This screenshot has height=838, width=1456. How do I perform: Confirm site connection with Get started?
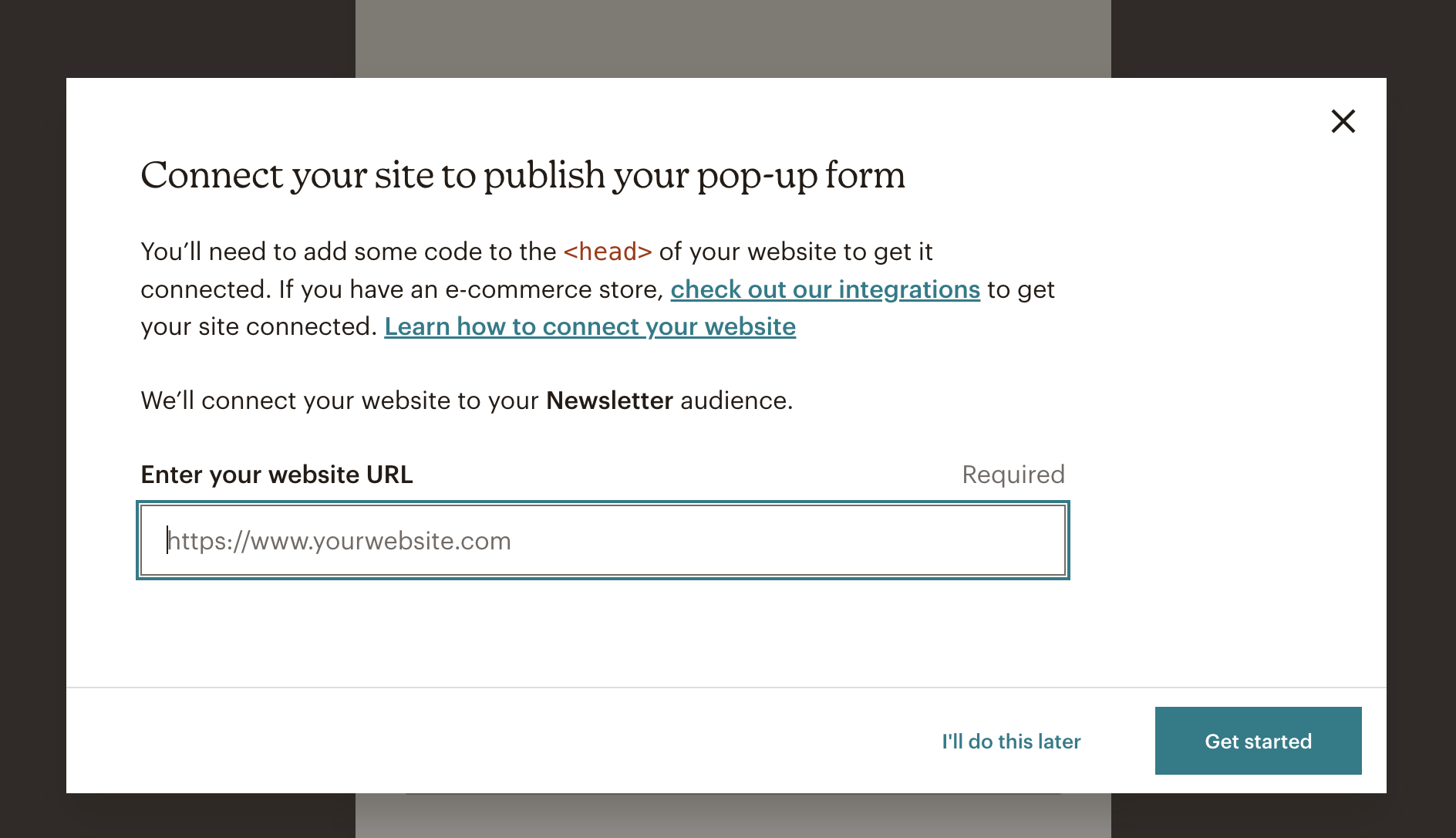coord(1258,741)
